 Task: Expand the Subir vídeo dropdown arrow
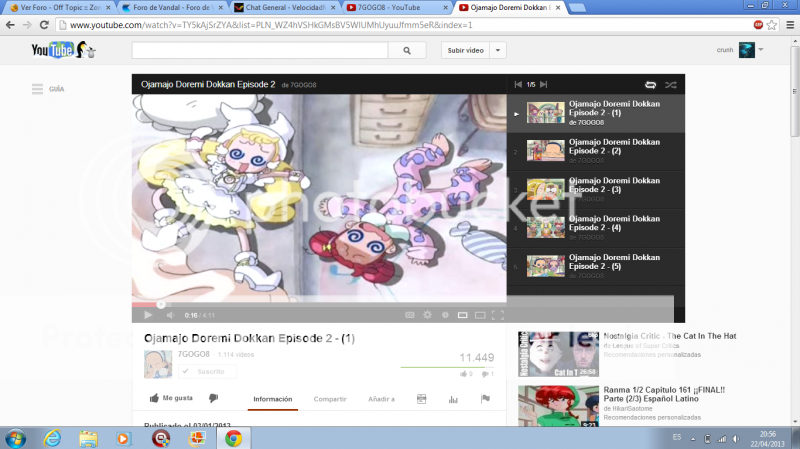pyautogui.click(x=498, y=51)
